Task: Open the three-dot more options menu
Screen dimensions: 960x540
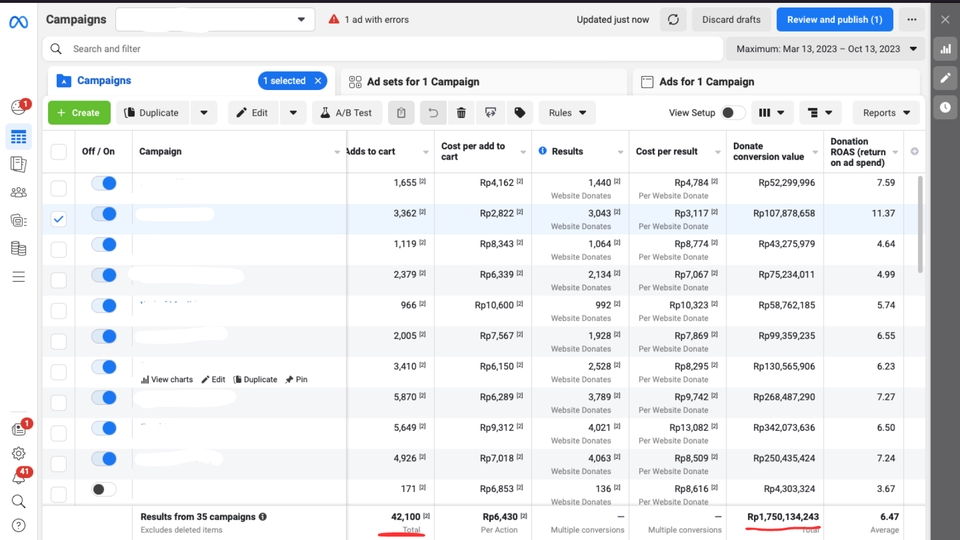Action: [912, 20]
